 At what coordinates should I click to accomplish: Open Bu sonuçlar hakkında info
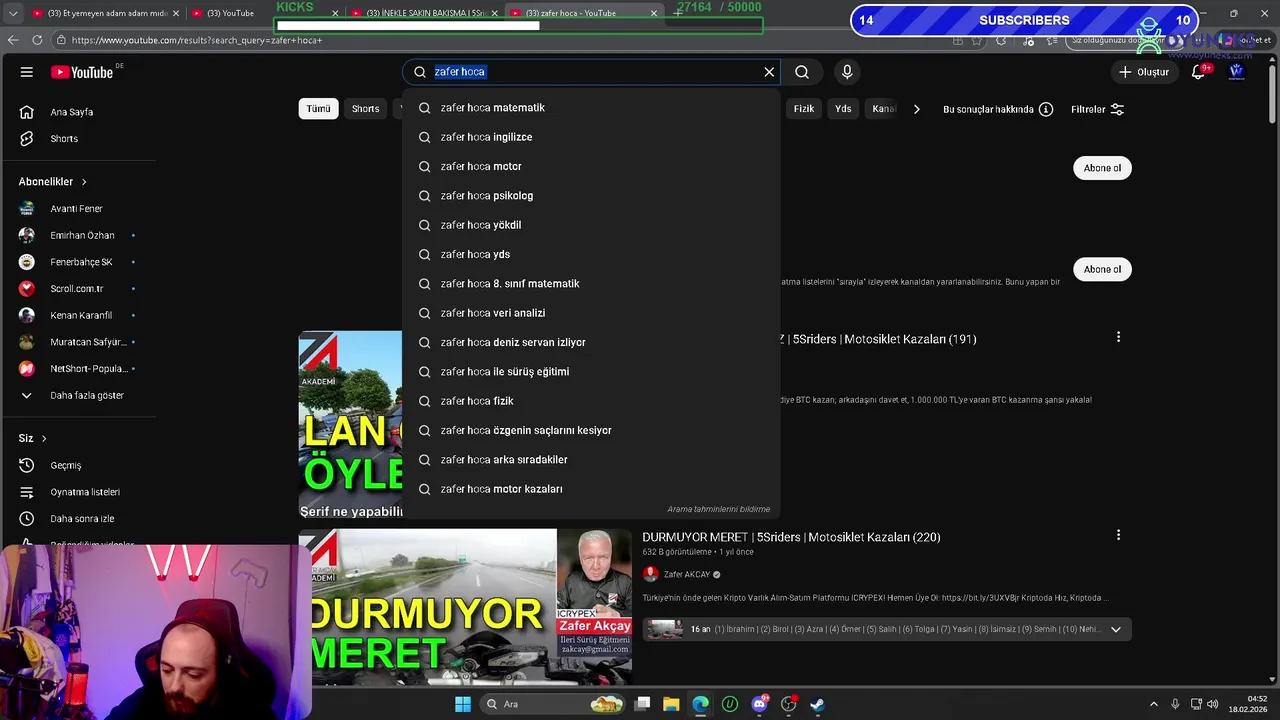(998, 109)
